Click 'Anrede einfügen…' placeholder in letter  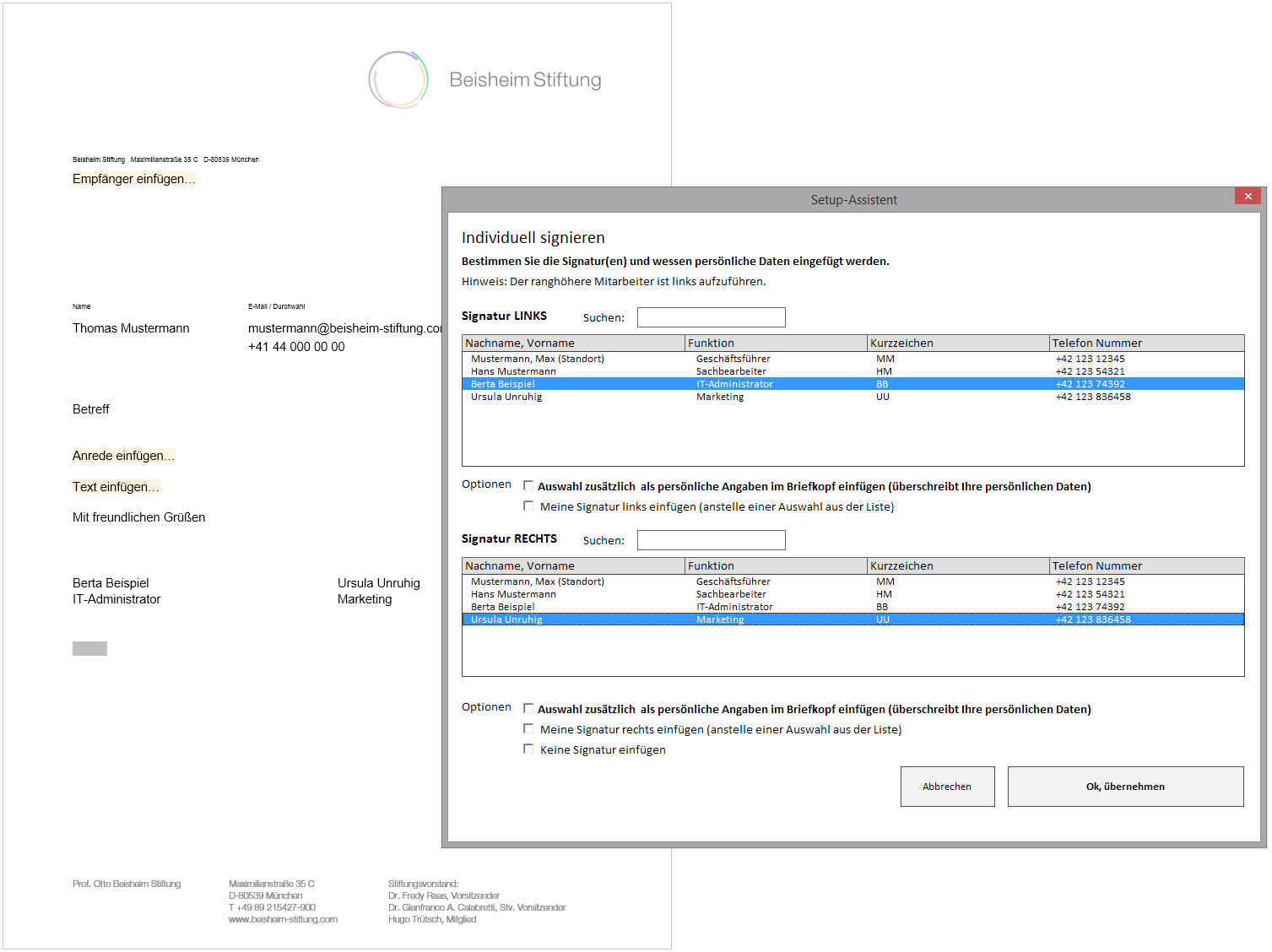[x=123, y=456]
